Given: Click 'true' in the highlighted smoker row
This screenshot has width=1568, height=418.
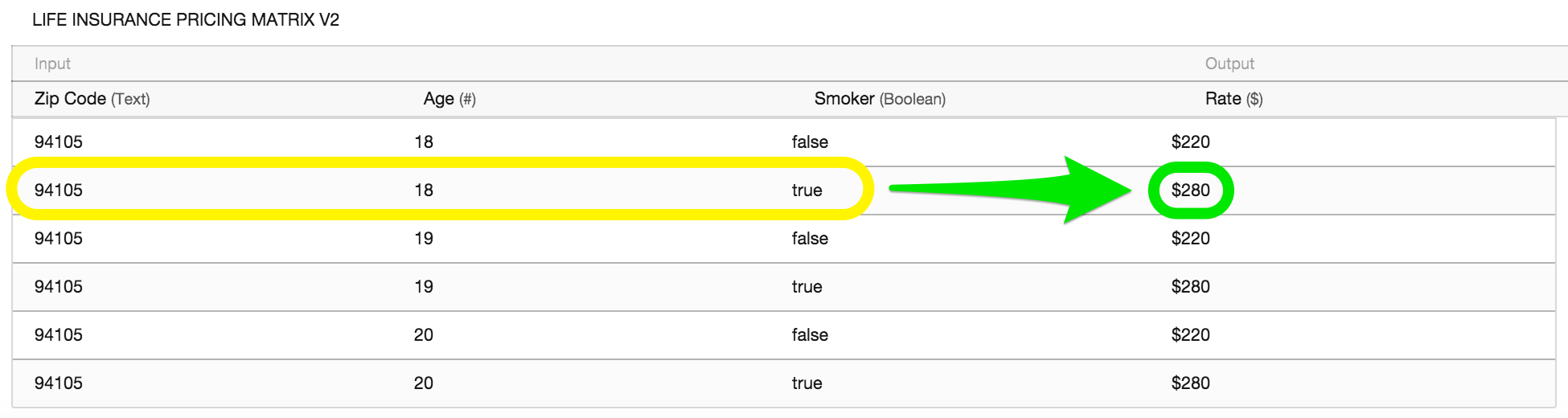Looking at the screenshot, I should (807, 191).
